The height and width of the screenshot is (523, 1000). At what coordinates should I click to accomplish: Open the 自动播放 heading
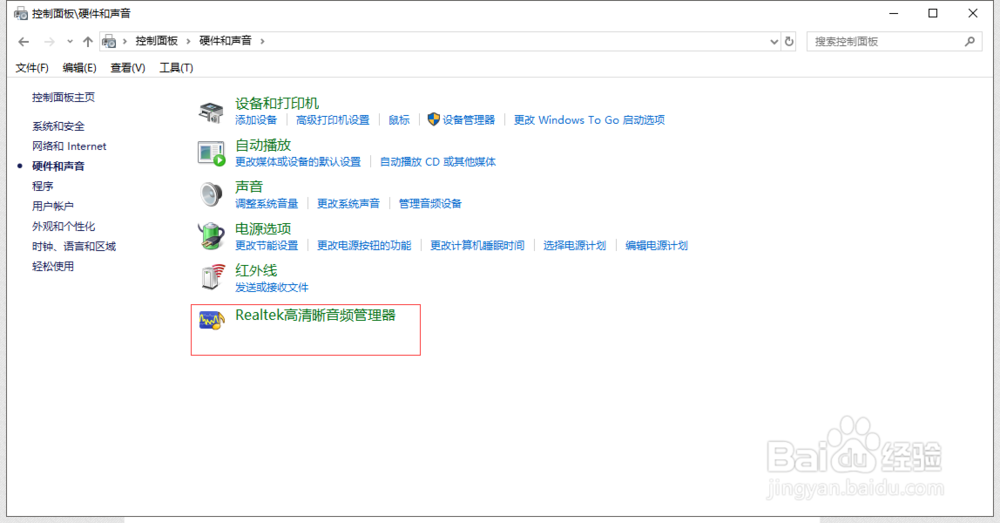click(x=263, y=145)
